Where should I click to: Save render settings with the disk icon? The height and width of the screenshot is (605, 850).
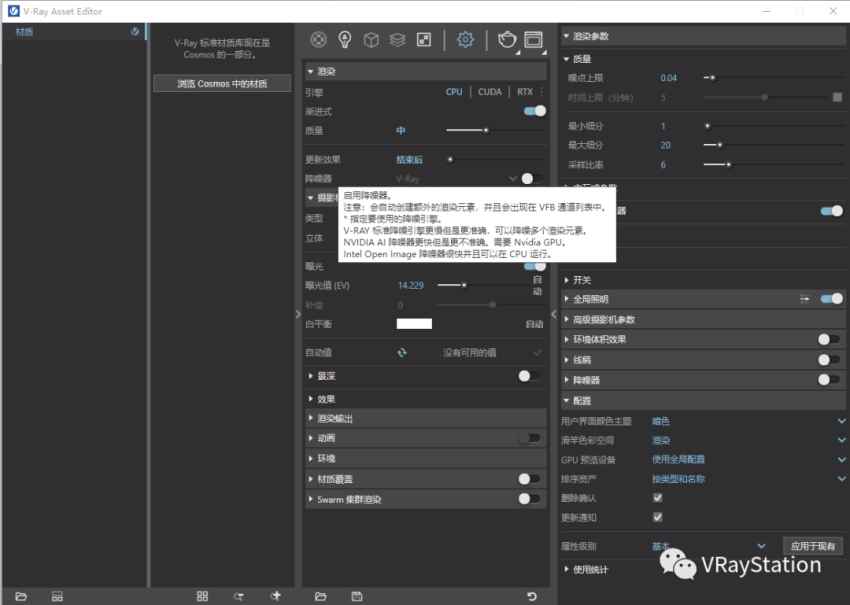357,596
